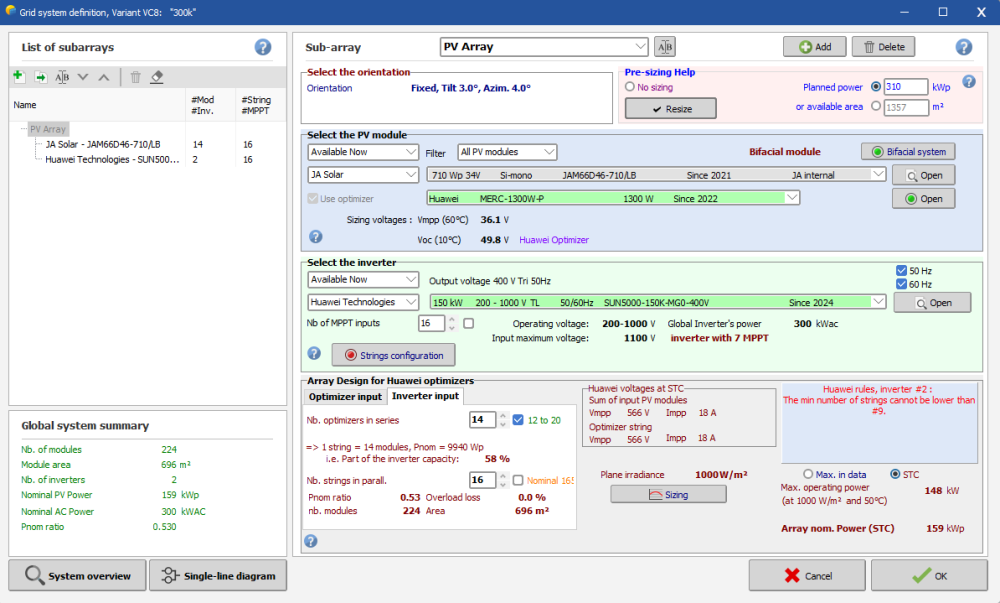Image resolution: width=1000 pixels, height=603 pixels.
Task: Select the No sizing radio button
Action: point(630,87)
